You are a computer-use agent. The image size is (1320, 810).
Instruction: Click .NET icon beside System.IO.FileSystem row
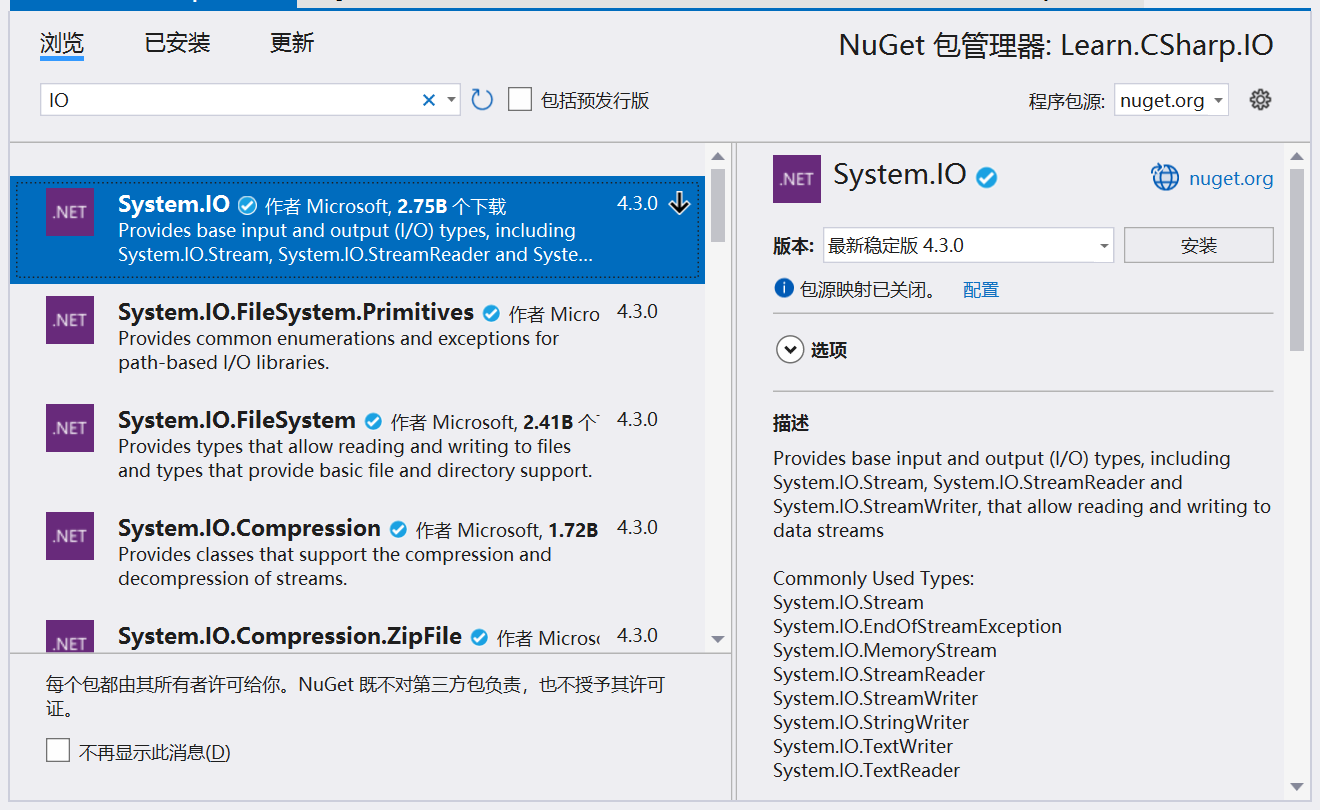pos(70,428)
